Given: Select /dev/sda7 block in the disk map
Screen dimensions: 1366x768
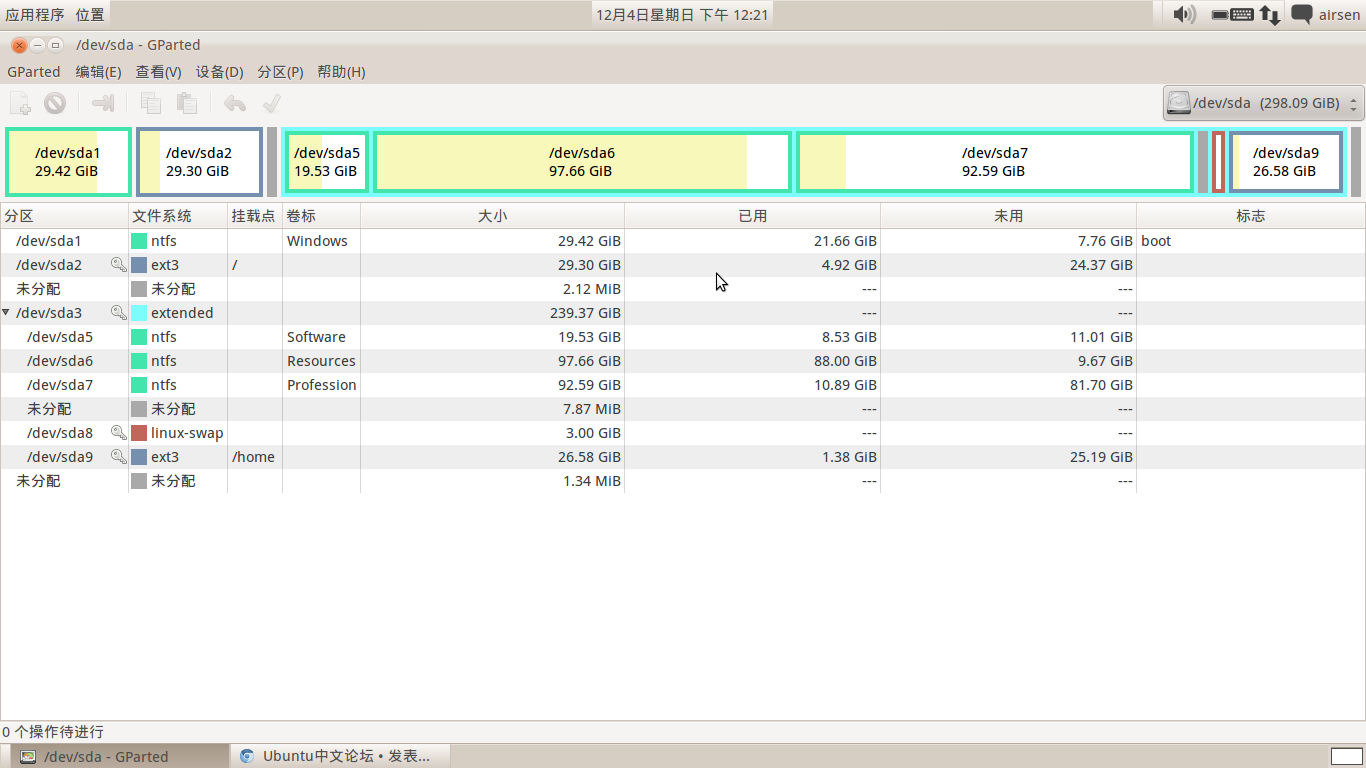Looking at the screenshot, I should coord(994,162).
